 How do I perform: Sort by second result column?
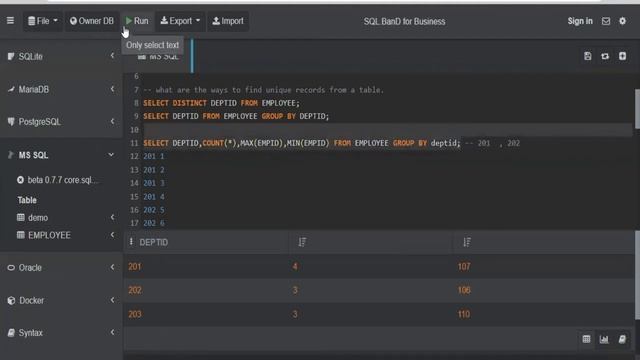tap(302, 242)
